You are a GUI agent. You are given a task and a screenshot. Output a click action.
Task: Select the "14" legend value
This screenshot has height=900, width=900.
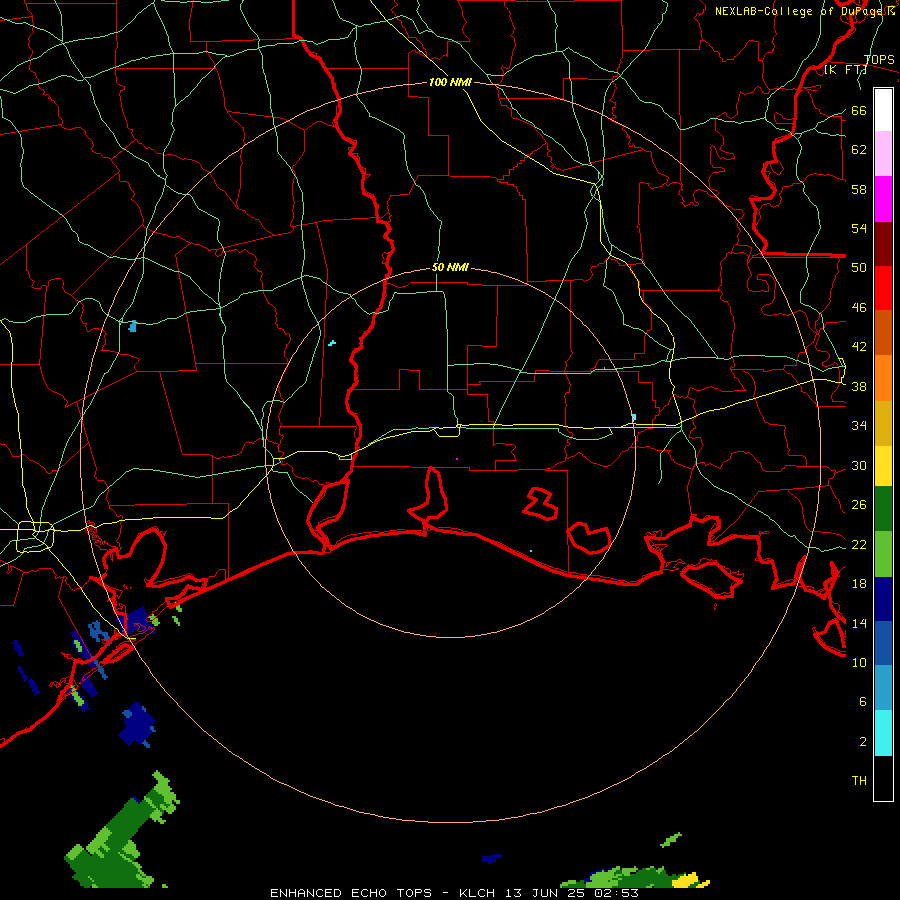click(x=859, y=623)
